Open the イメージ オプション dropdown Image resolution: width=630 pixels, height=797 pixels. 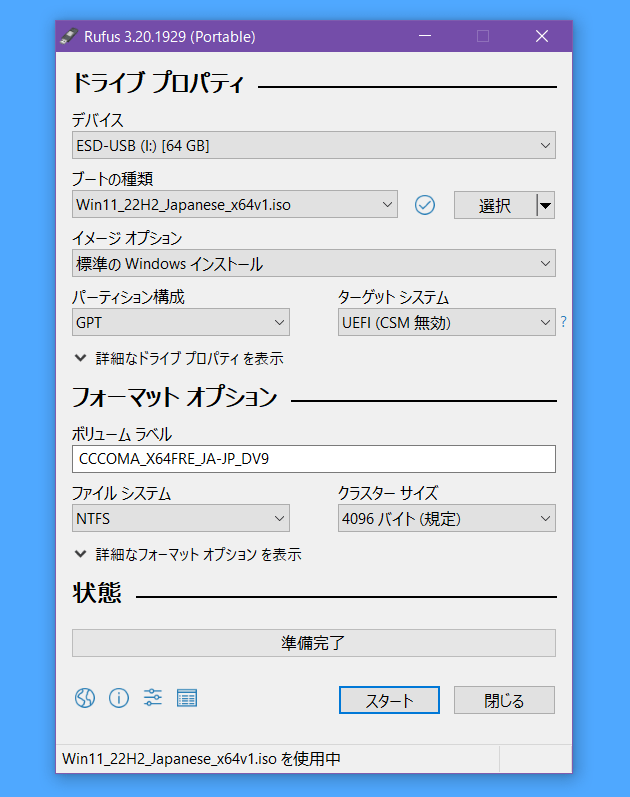tap(314, 263)
